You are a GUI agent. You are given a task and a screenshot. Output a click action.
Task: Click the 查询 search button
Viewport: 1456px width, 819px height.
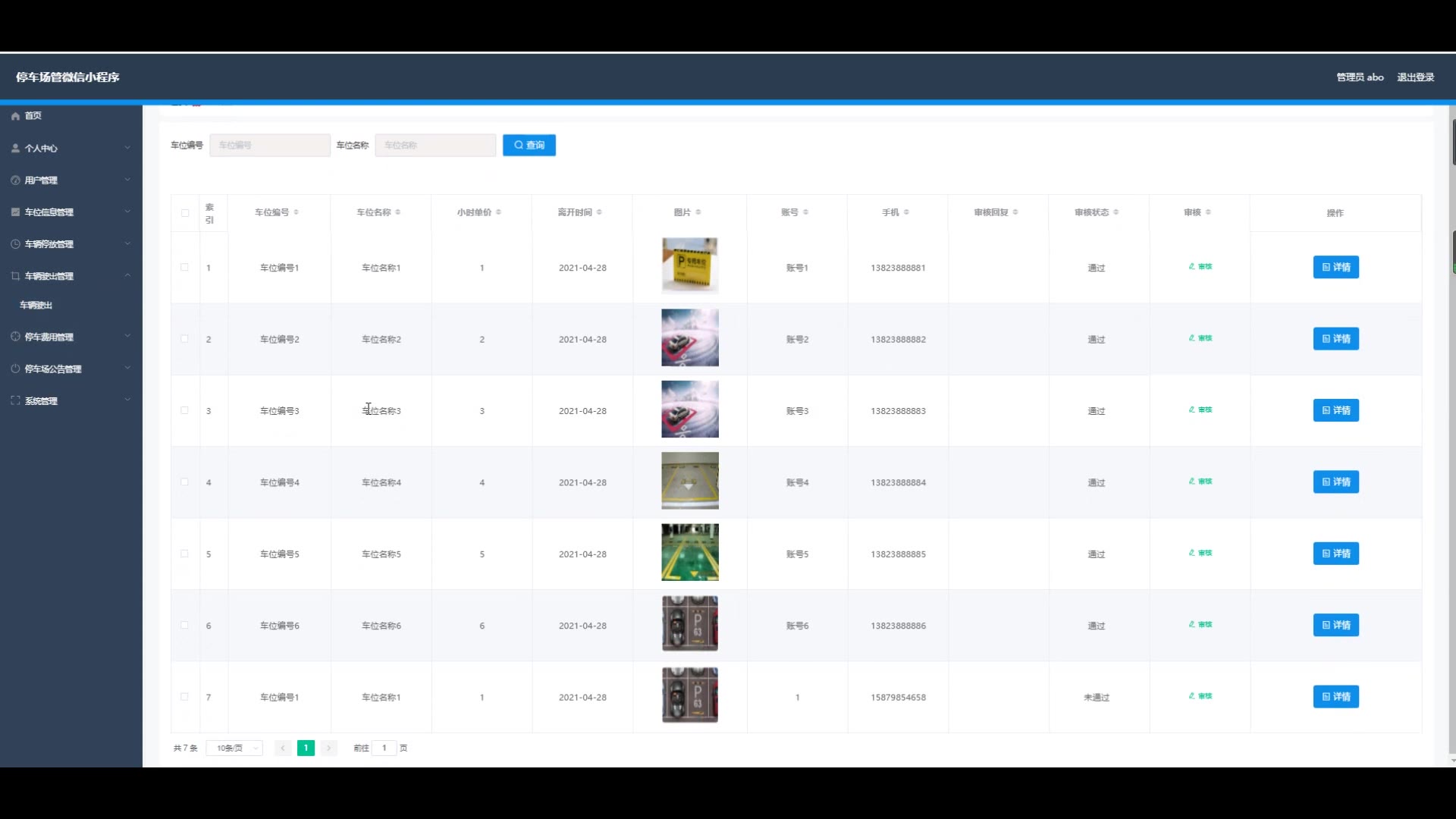529,145
